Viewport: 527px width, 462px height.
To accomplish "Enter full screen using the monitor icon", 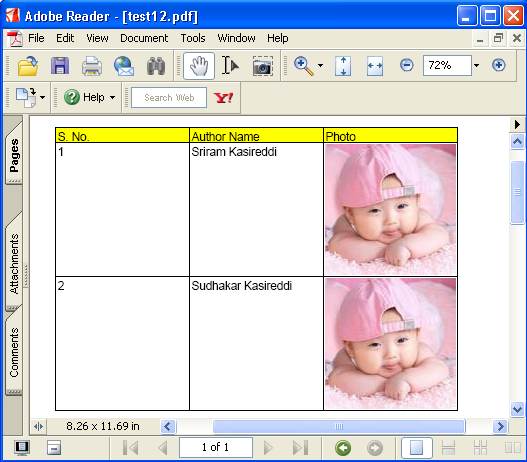I will pyautogui.click(x=22, y=448).
